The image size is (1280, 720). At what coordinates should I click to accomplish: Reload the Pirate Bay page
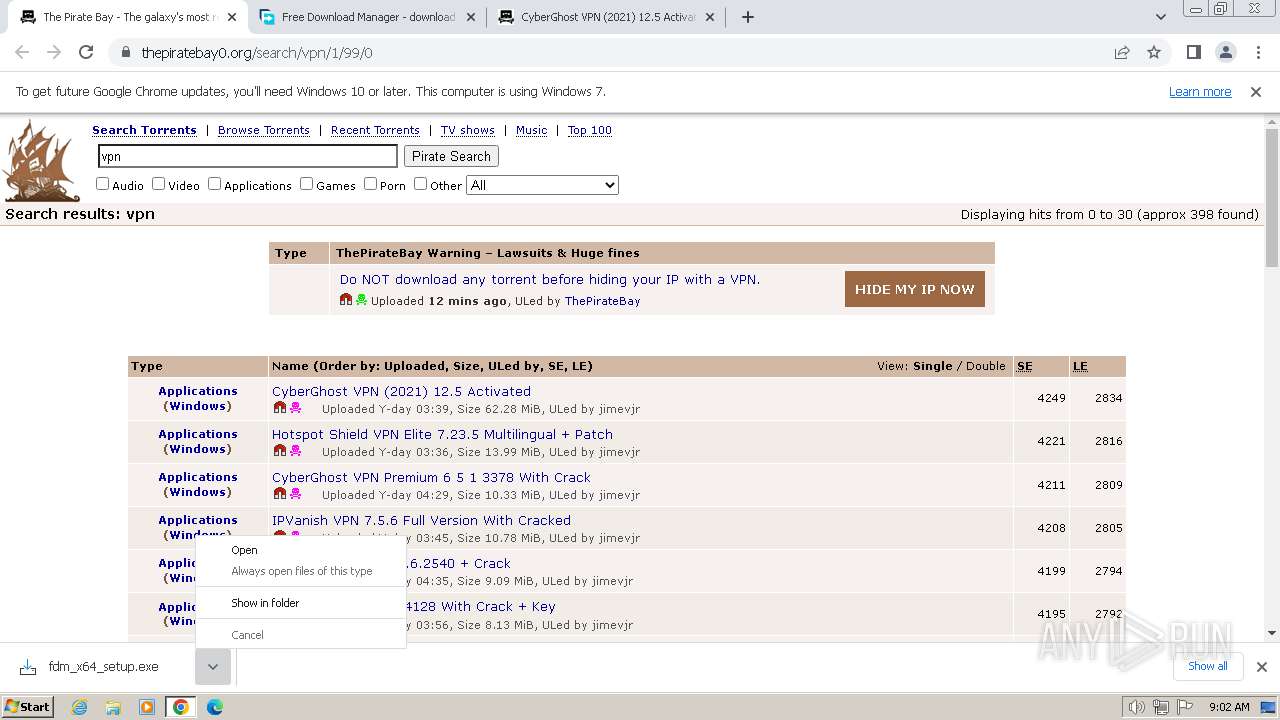(x=86, y=52)
